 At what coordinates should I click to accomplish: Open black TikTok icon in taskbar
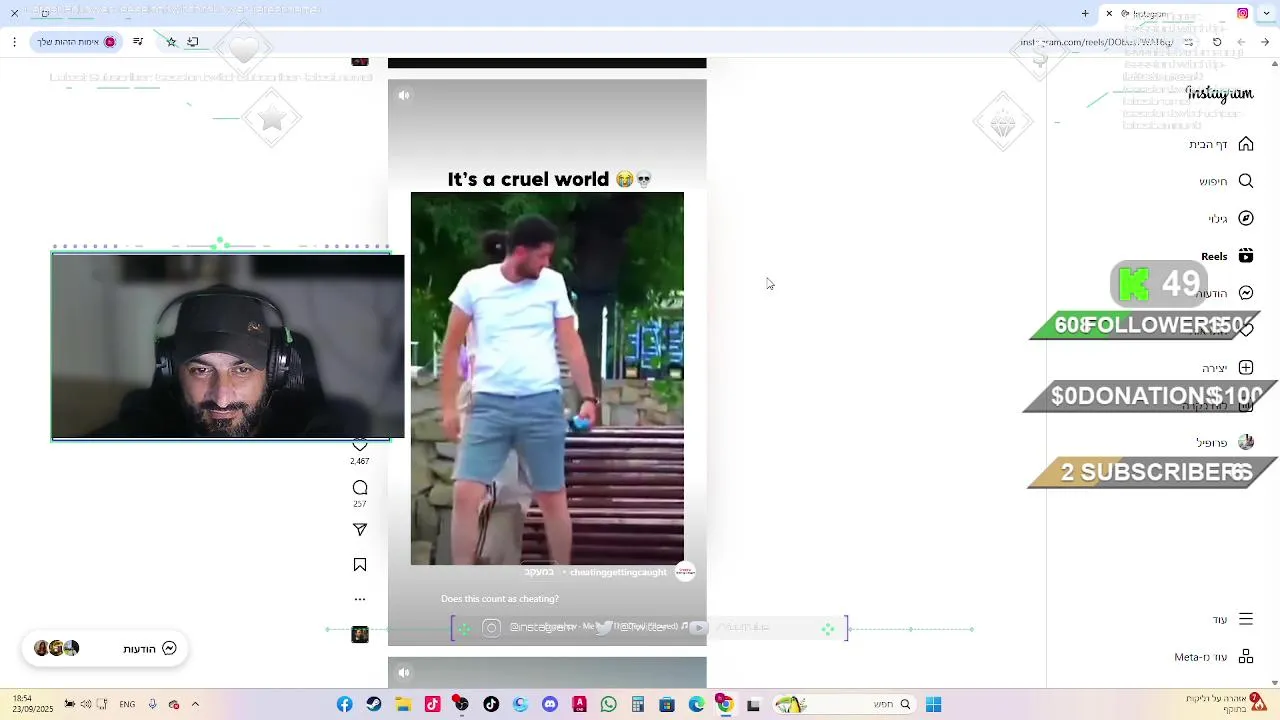coord(491,705)
